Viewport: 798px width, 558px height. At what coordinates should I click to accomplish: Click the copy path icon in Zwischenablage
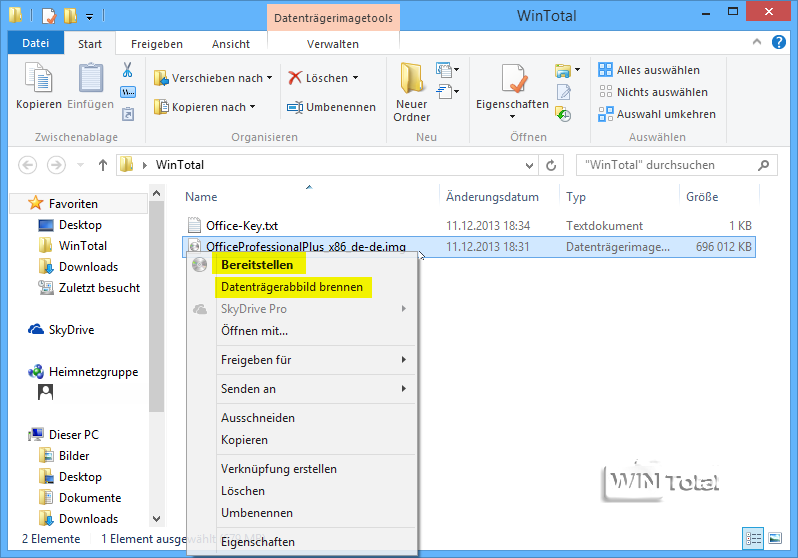[128, 92]
